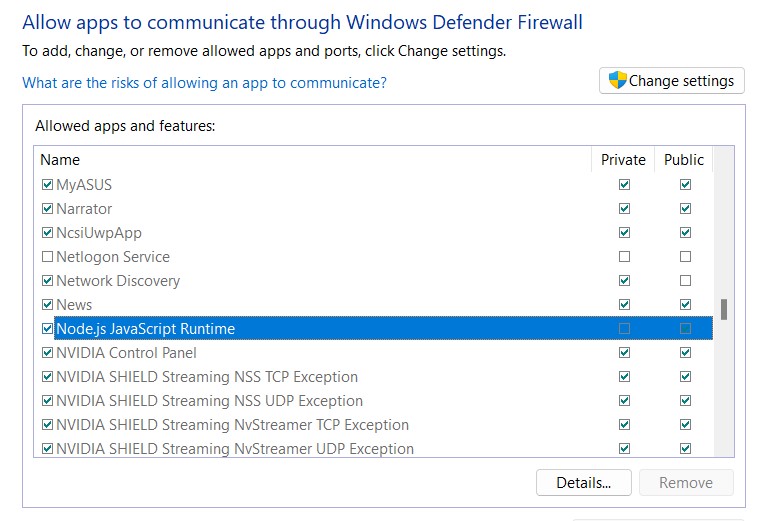Sort by the Private column header
Viewport: 757px width, 521px height.
tap(623, 160)
